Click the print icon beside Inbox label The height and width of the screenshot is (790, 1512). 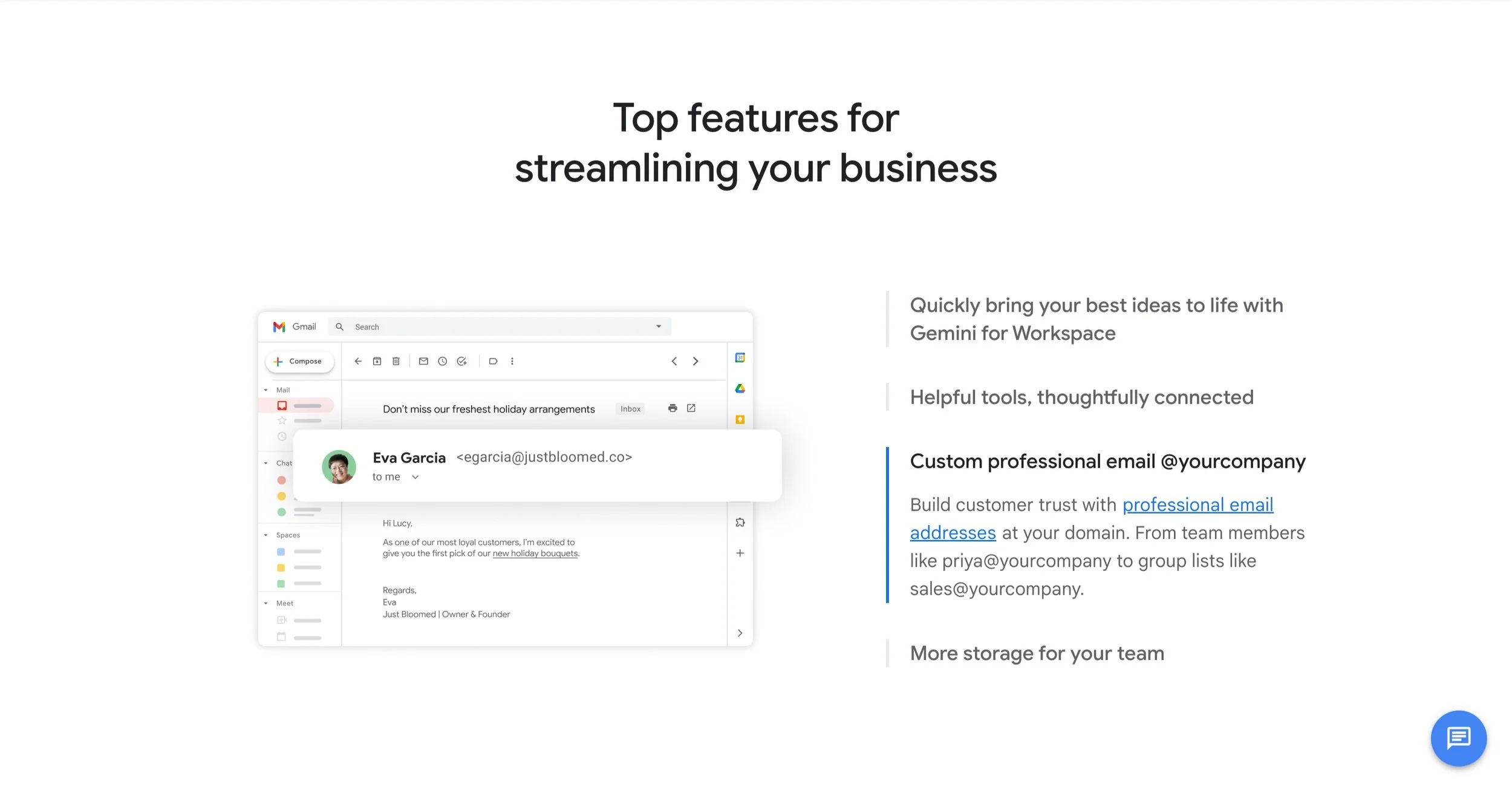tap(673, 408)
